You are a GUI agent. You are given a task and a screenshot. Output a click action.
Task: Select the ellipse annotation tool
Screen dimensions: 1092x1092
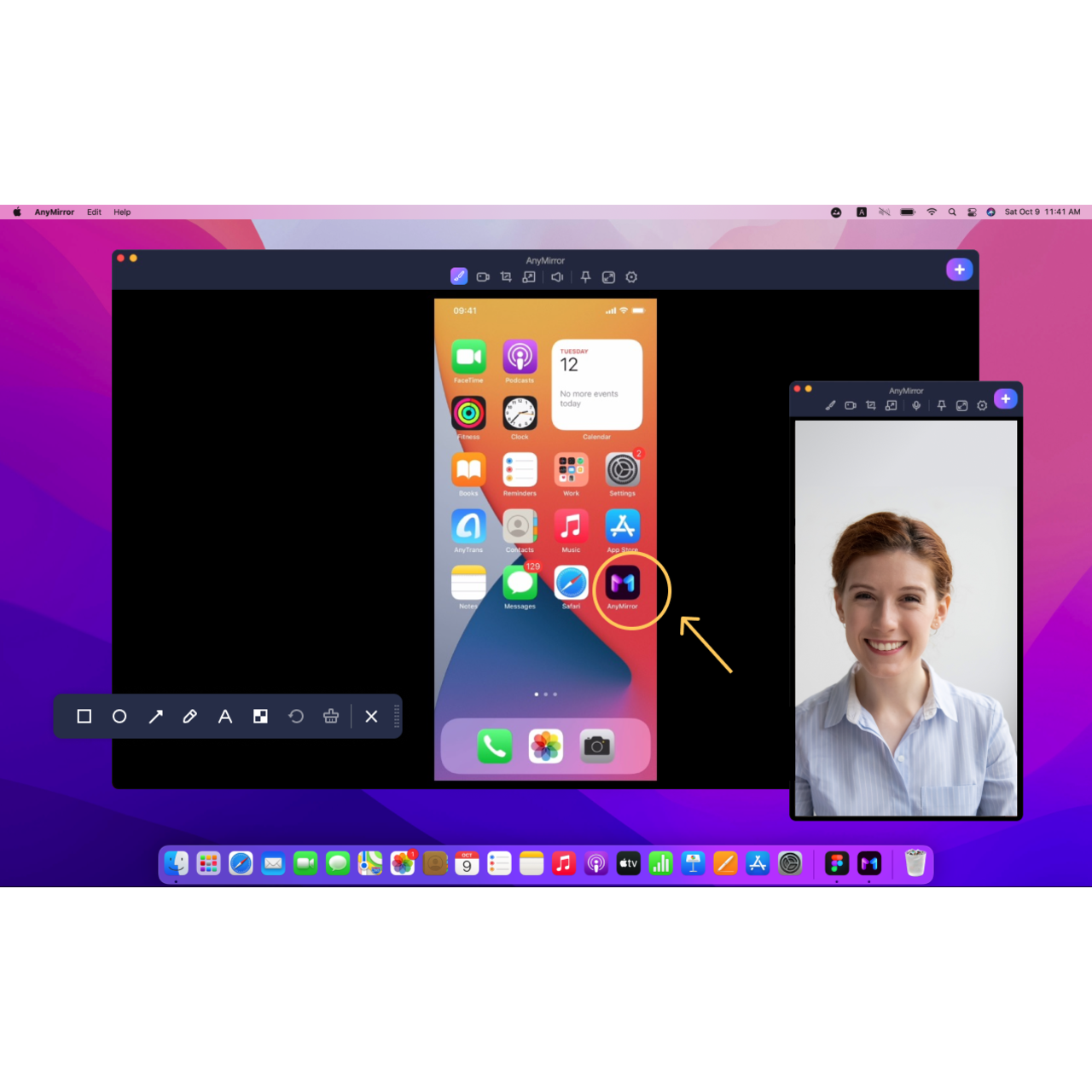[119, 717]
